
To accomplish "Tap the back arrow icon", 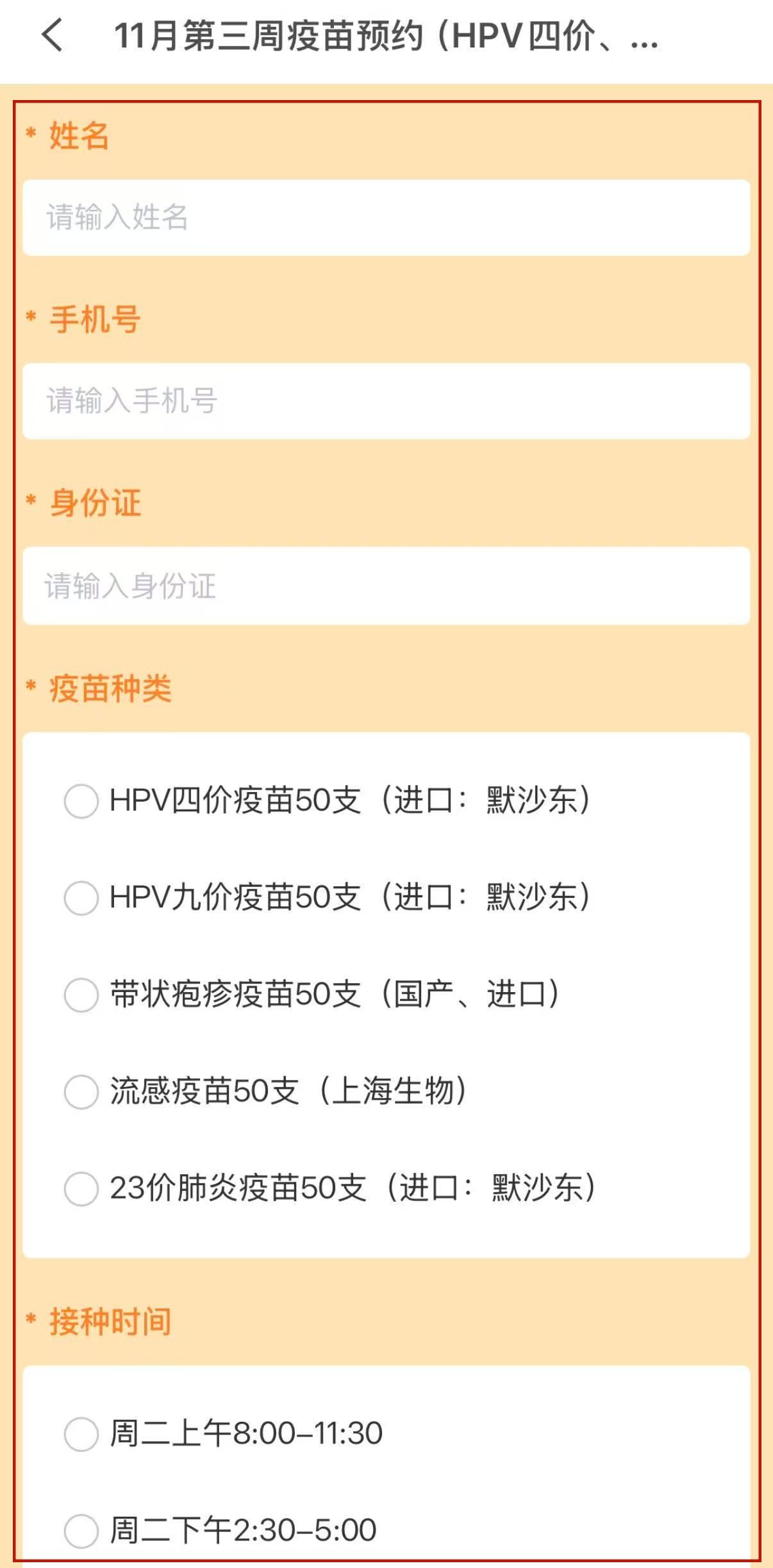I will point(53,35).
